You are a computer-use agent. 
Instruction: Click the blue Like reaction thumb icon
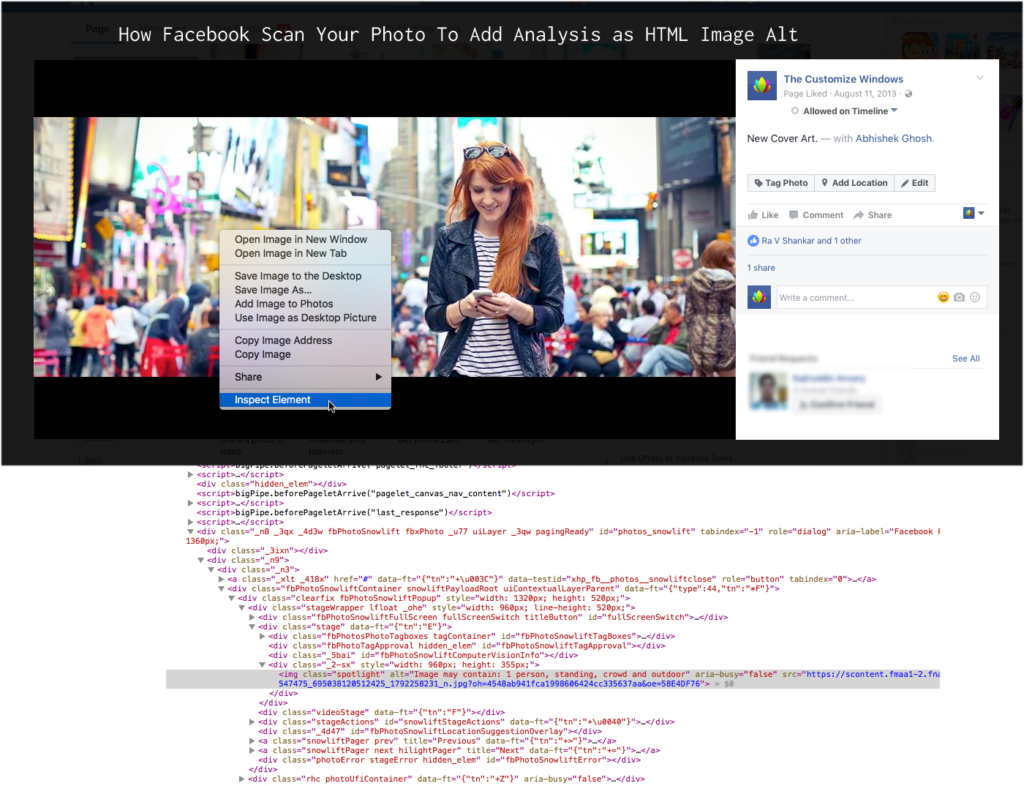[753, 241]
